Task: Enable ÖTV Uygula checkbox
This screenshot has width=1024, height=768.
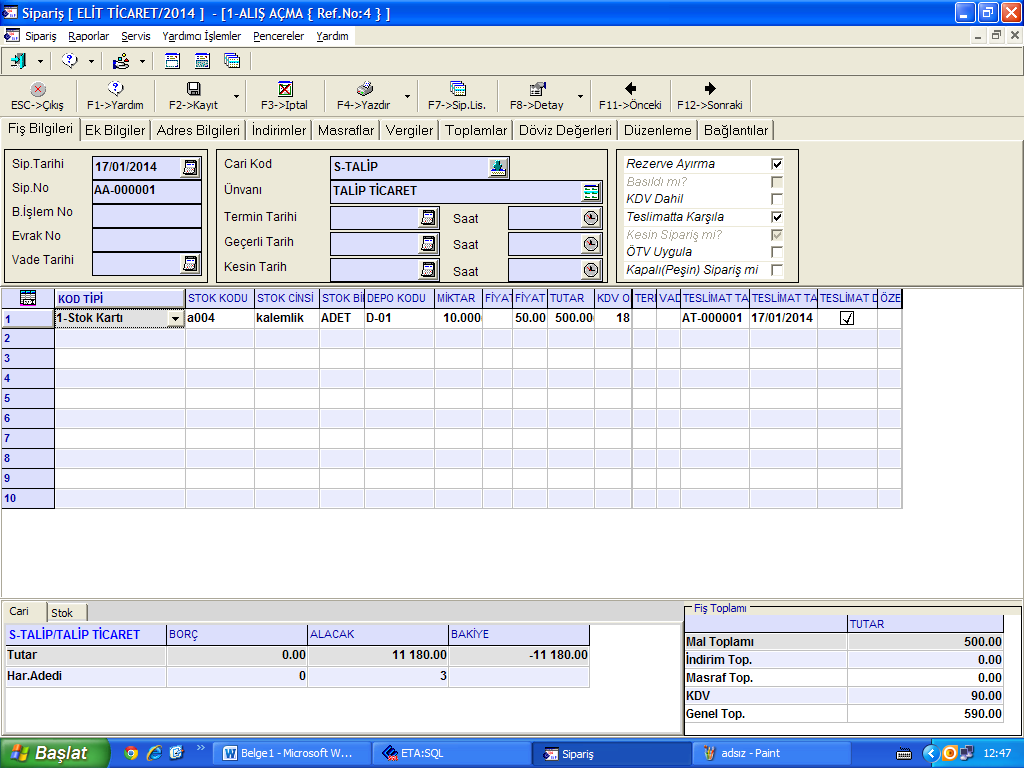Action: coord(776,251)
